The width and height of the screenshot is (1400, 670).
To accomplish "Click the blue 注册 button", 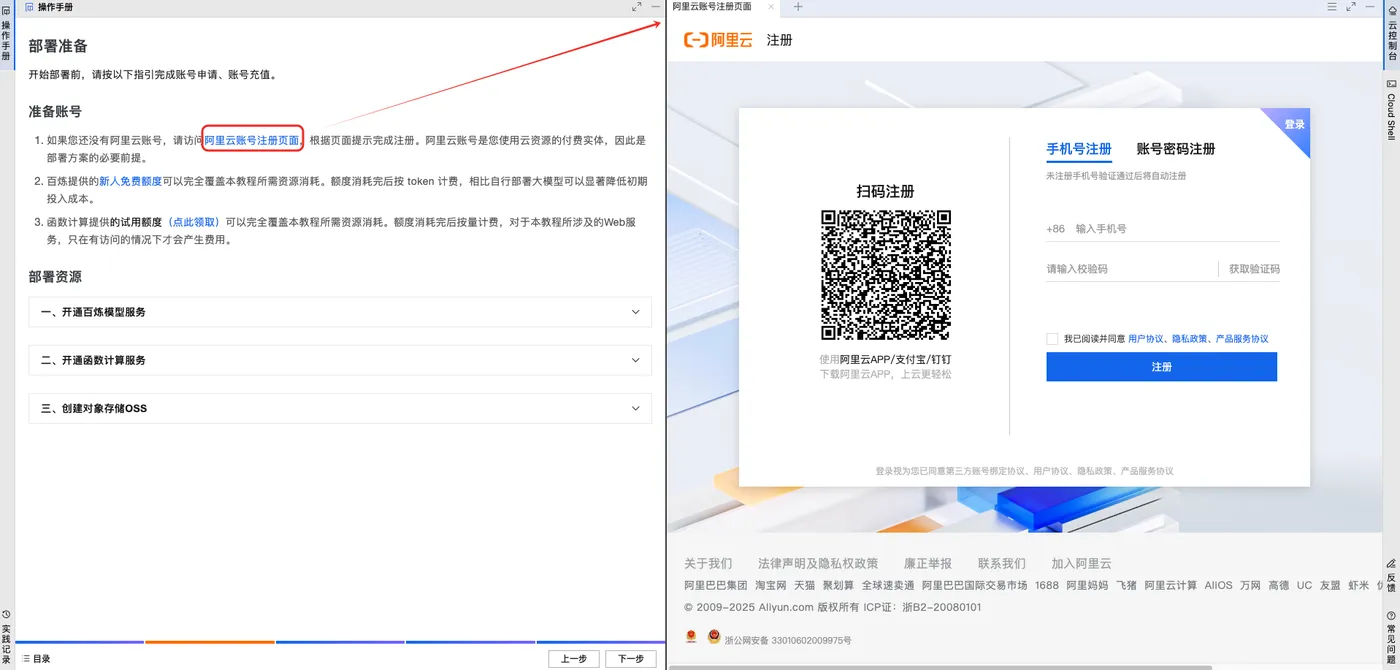I will click(1161, 367).
